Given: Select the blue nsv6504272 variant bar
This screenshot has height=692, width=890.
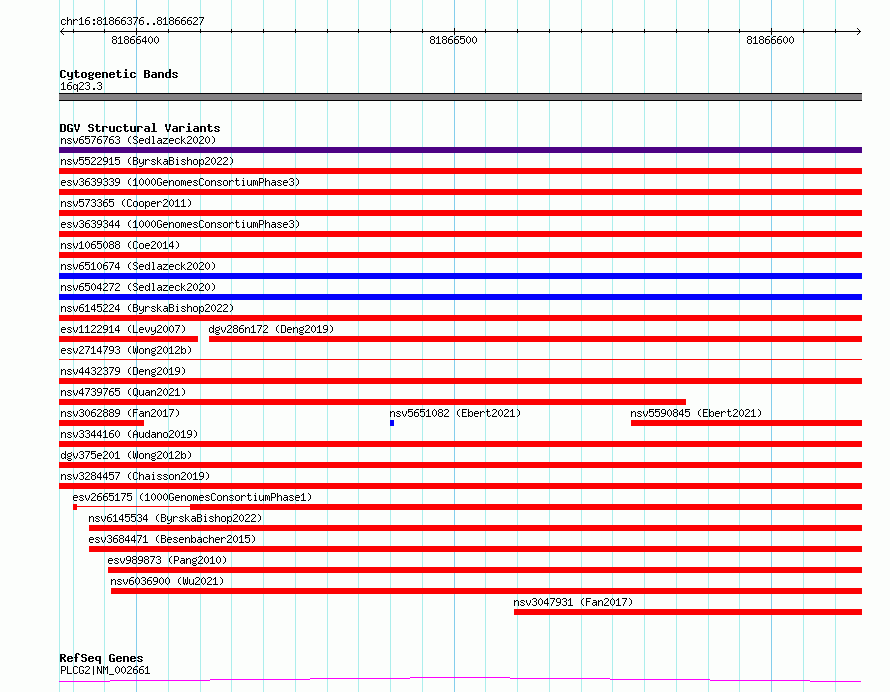Looking at the screenshot, I should point(460,297).
